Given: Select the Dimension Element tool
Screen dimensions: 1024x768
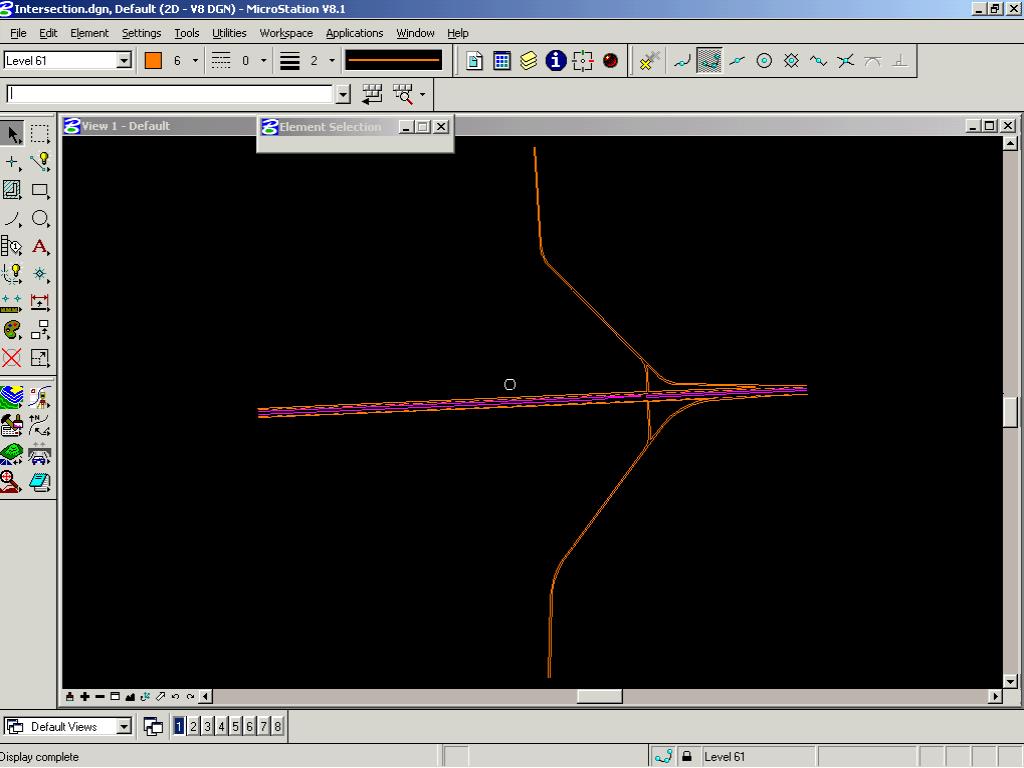Looking at the screenshot, I should [x=40, y=302].
